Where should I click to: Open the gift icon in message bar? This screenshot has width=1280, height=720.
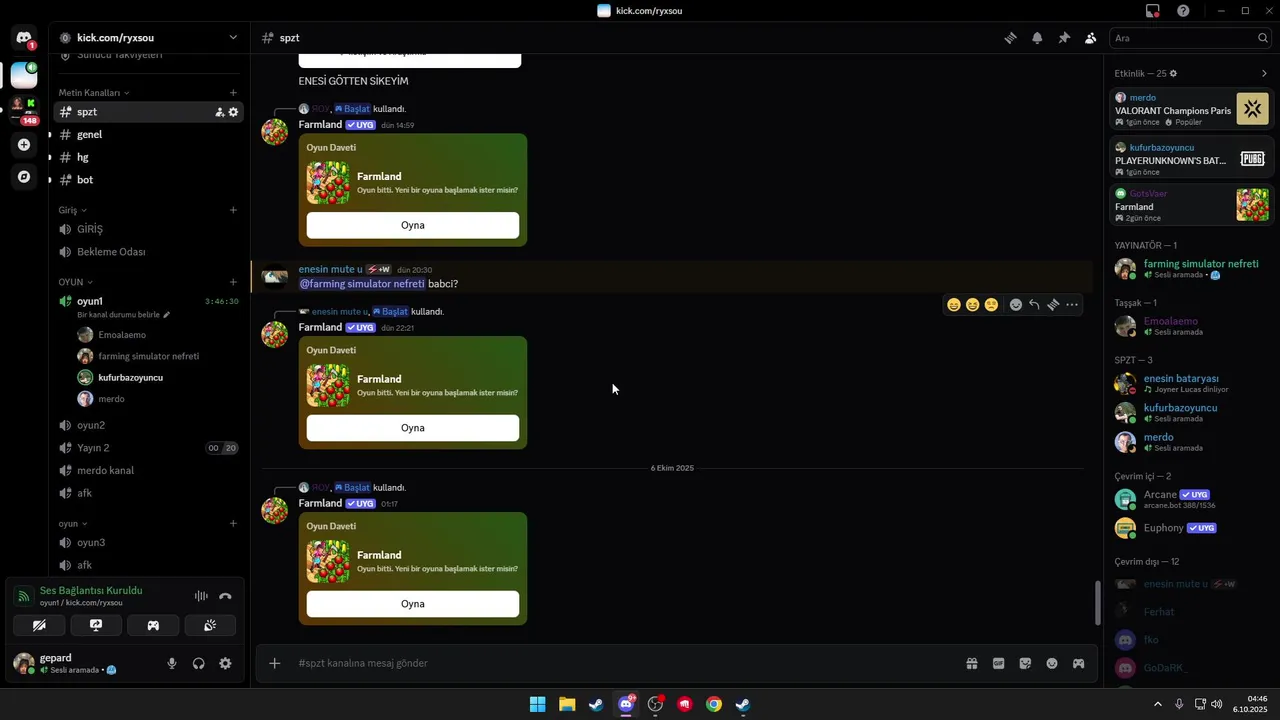tap(971, 663)
